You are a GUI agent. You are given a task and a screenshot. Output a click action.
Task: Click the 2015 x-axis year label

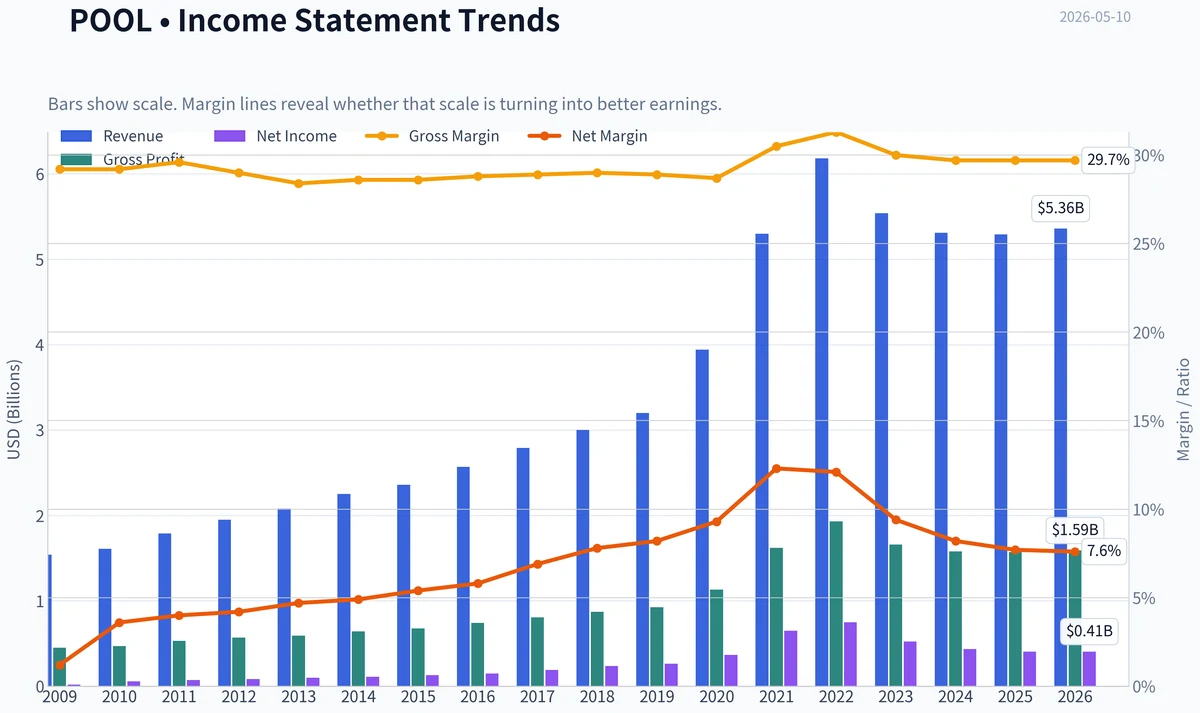point(418,696)
